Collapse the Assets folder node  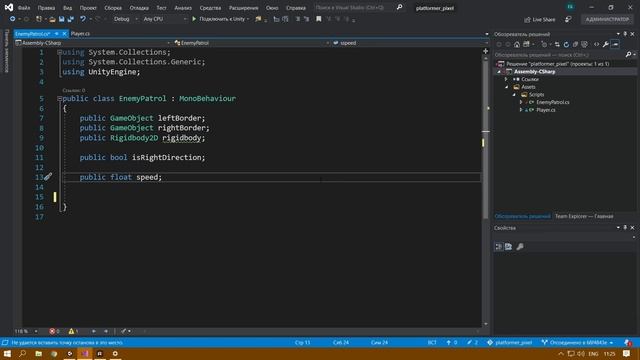507,87
